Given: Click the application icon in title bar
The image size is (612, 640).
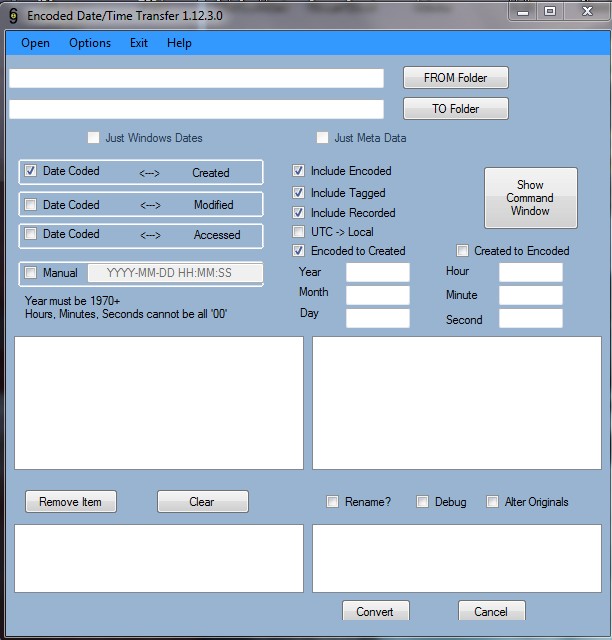Looking at the screenshot, I should [13, 16].
